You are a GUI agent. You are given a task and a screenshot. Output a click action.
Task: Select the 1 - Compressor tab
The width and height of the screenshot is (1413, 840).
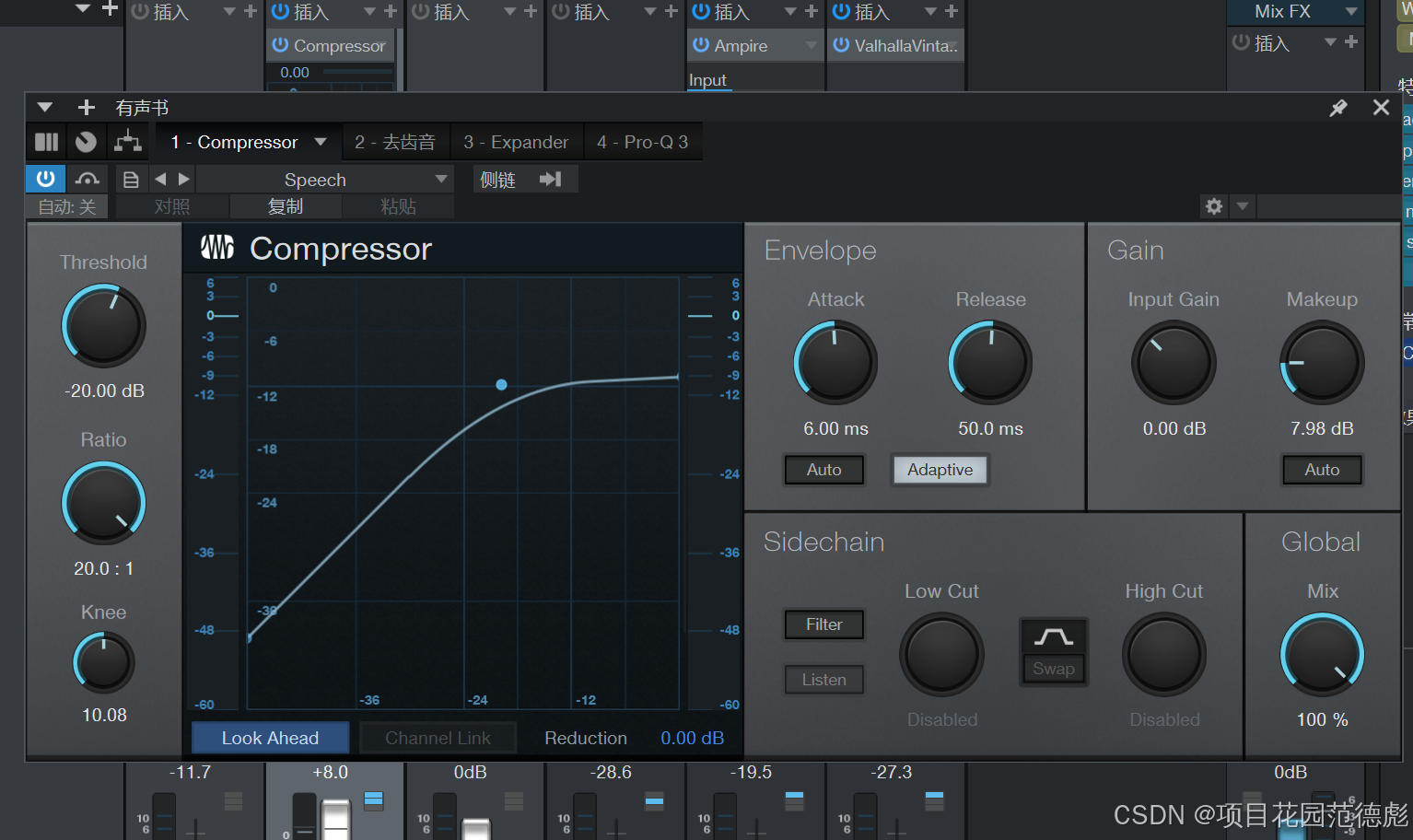pyautogui.click(x=234, y=142)
